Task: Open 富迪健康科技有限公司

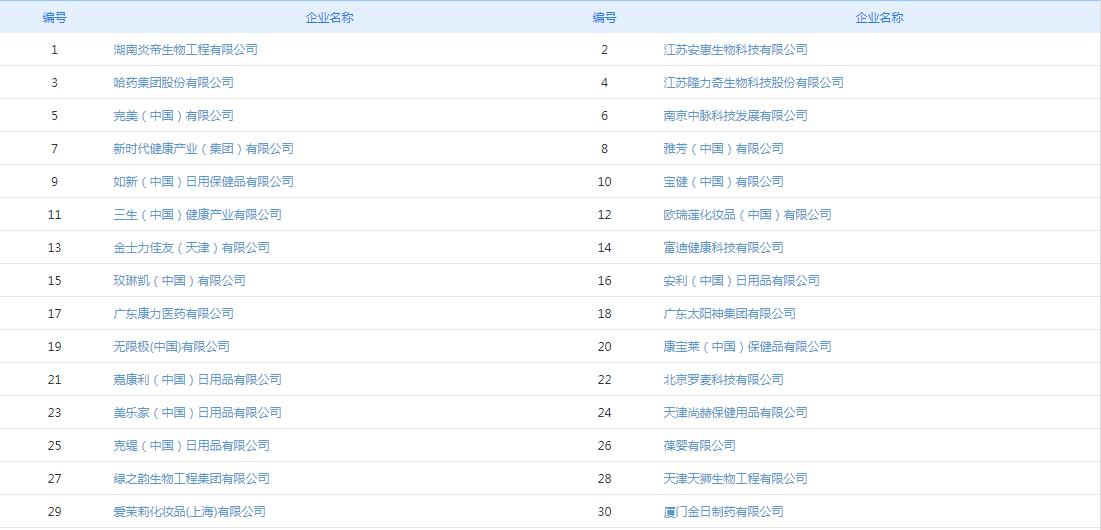Action: tap(723, 248)
